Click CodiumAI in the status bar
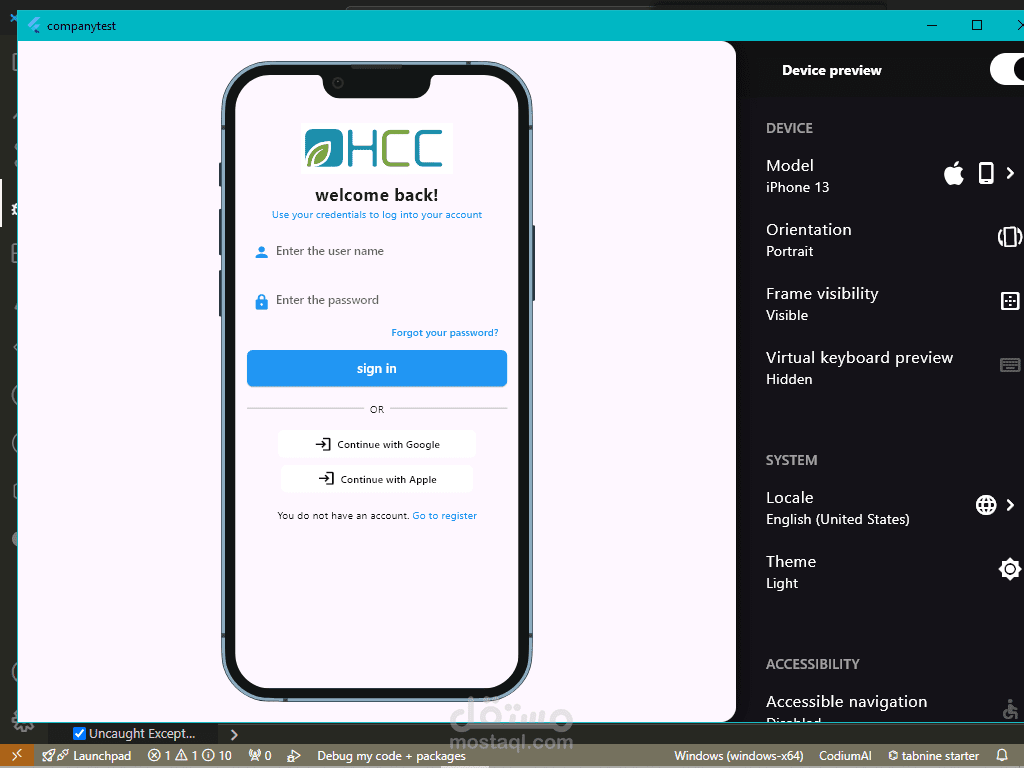 coord(845,756)
